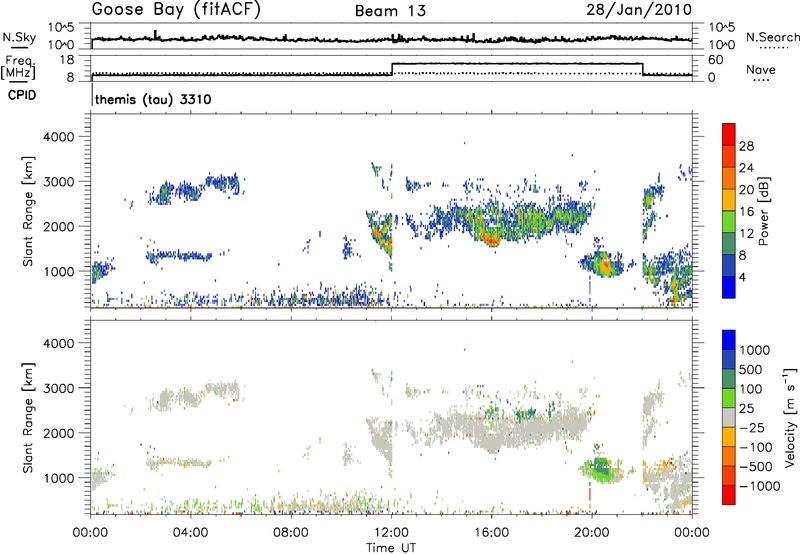
Task: Click the 'Slant Range [km]' label of the velocity panel
Action: coord(28,417)
